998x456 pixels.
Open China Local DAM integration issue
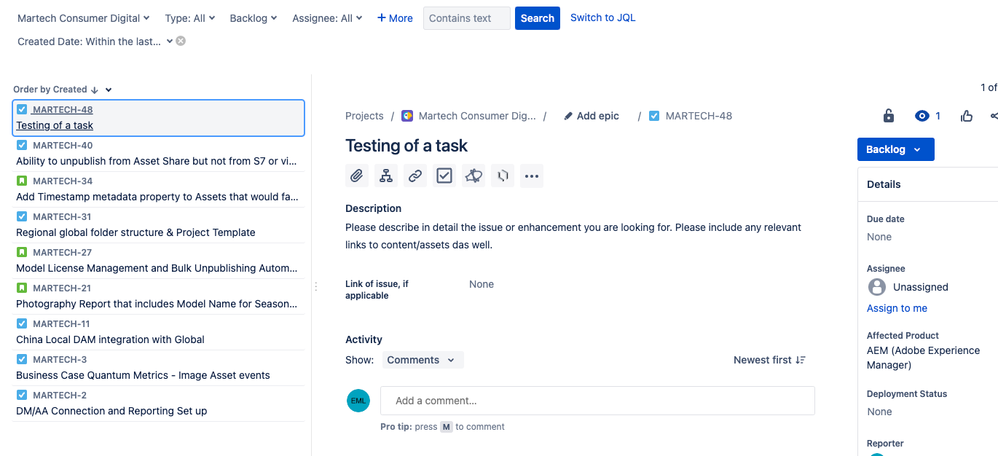[158, 332]
